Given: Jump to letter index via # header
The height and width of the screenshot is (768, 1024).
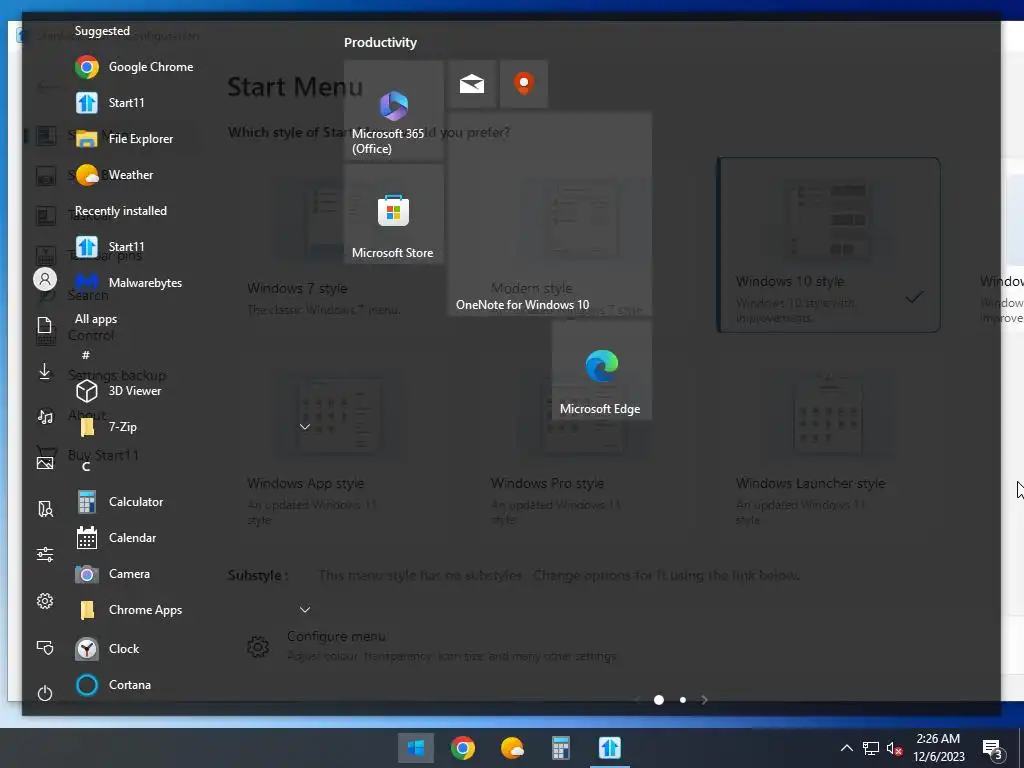Looking at the screenshot, I should [86, 355].
